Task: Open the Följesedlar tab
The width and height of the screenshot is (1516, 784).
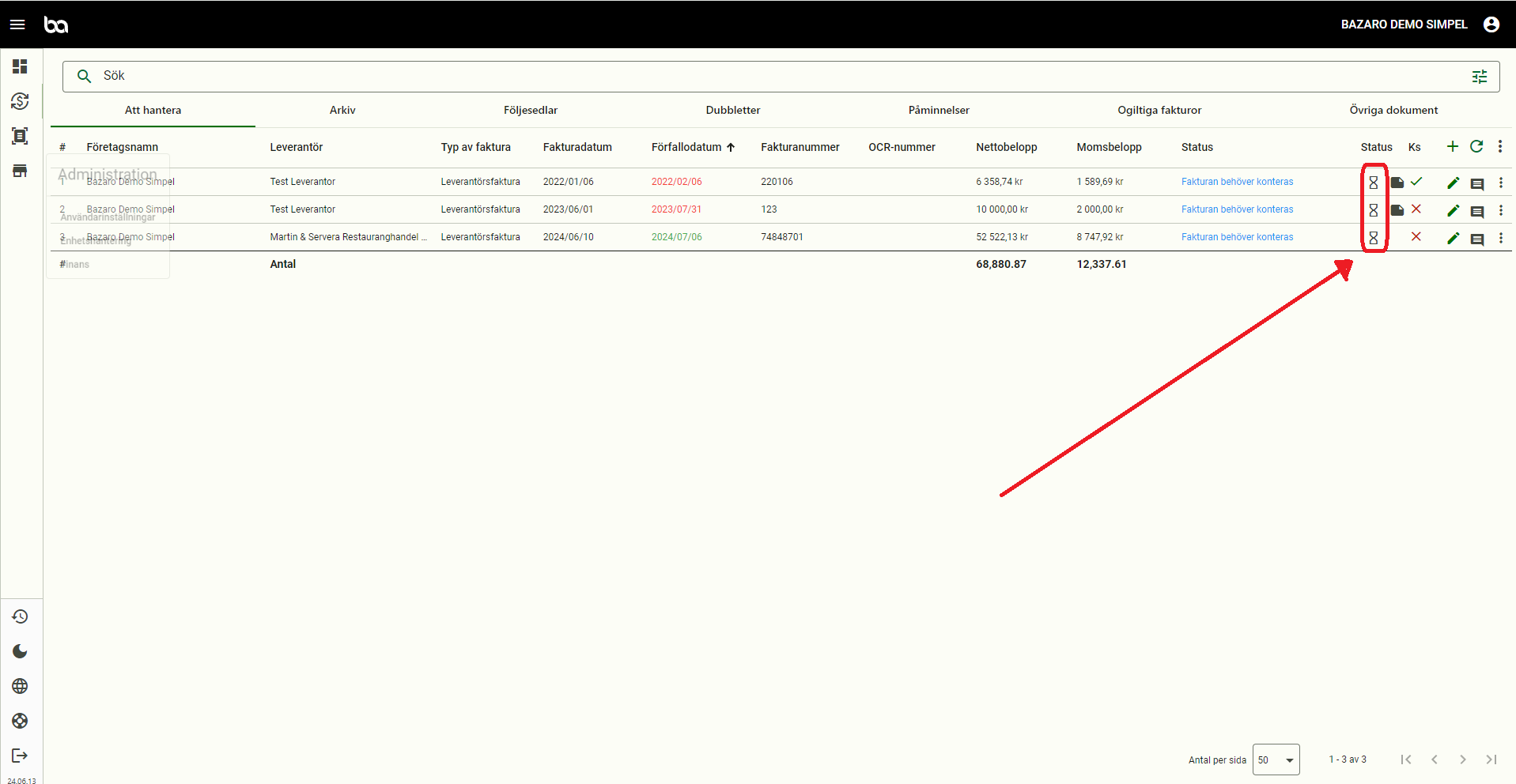Action: coord(531,111)
